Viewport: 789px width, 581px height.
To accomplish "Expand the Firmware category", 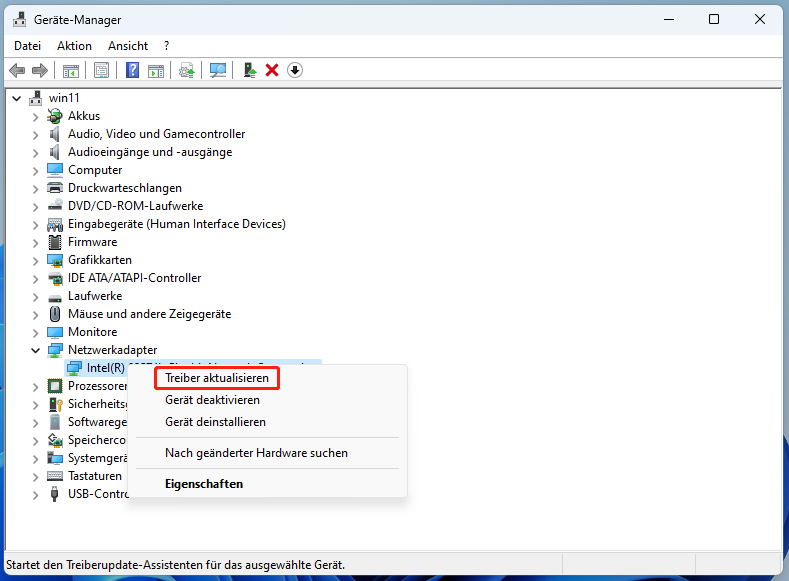I will (x=35, y=243).
